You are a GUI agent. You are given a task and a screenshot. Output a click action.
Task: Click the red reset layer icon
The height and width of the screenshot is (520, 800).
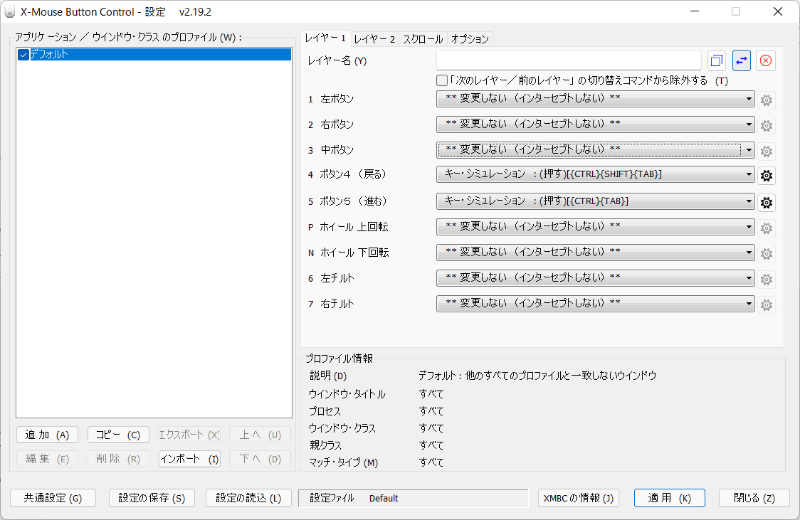766,61
